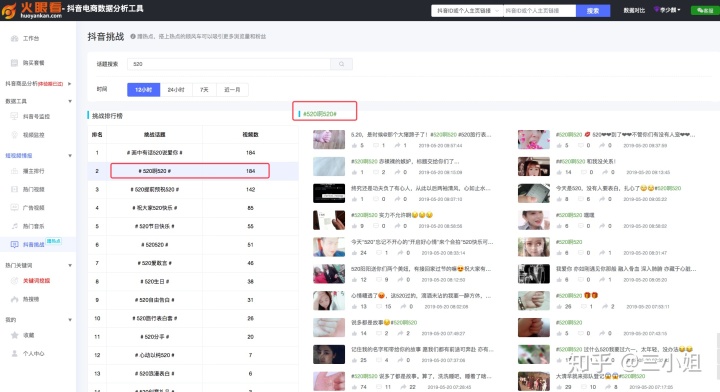Click the 关键词挖掘 sidebar icon

pyautogui.click(x=15, y=280)
